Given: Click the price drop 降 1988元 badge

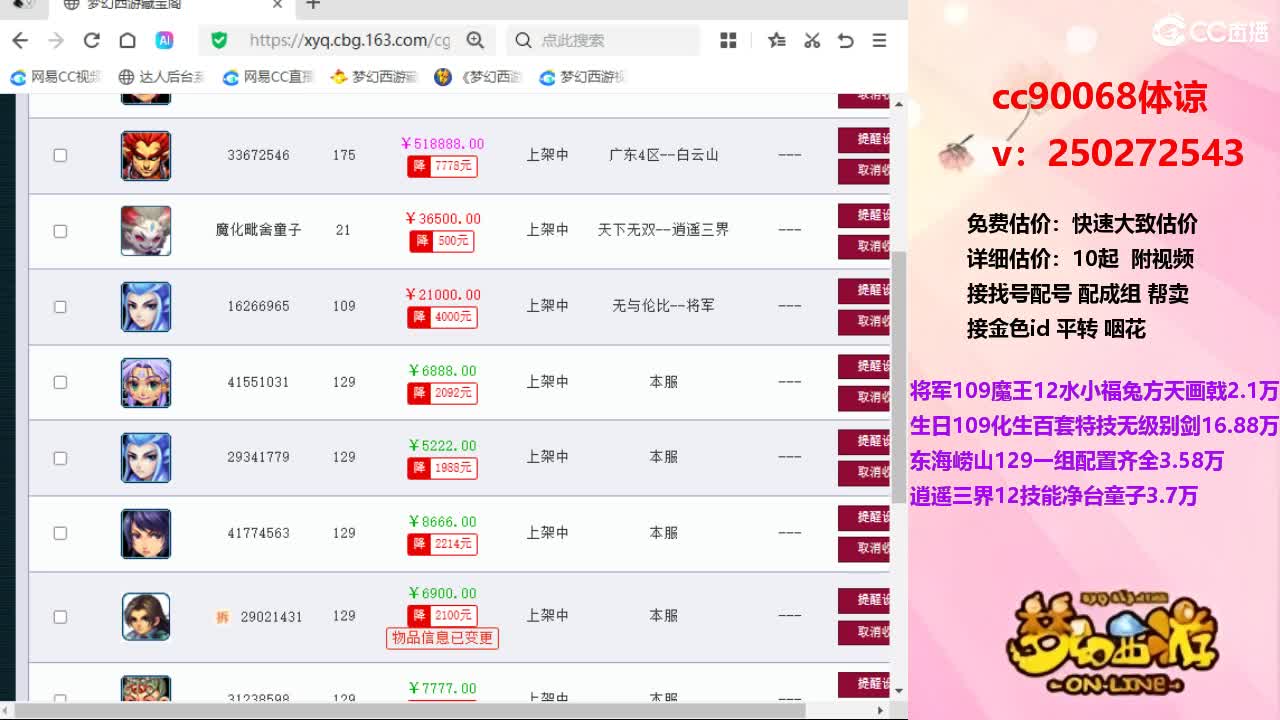Looking at the screenshot, I should coord(442,468).
